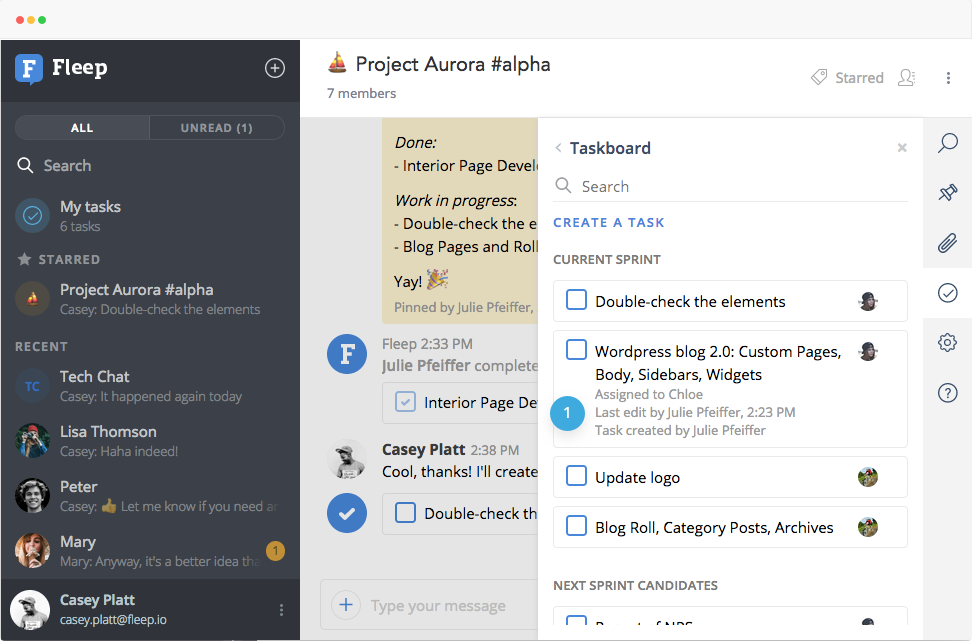Open help with the question mark icon

click(x=947, y=392)
